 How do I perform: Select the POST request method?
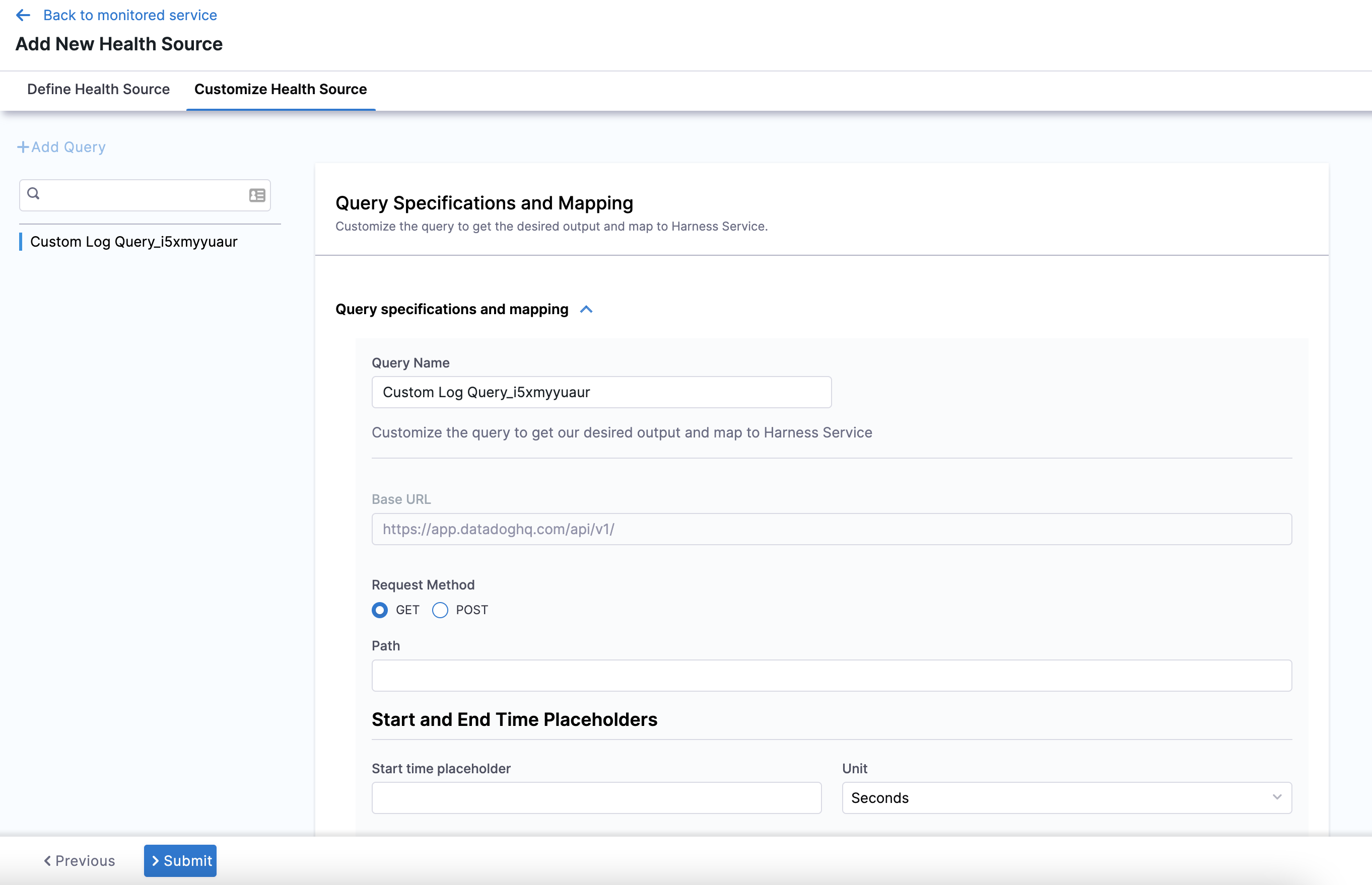[x=440, y=610]
